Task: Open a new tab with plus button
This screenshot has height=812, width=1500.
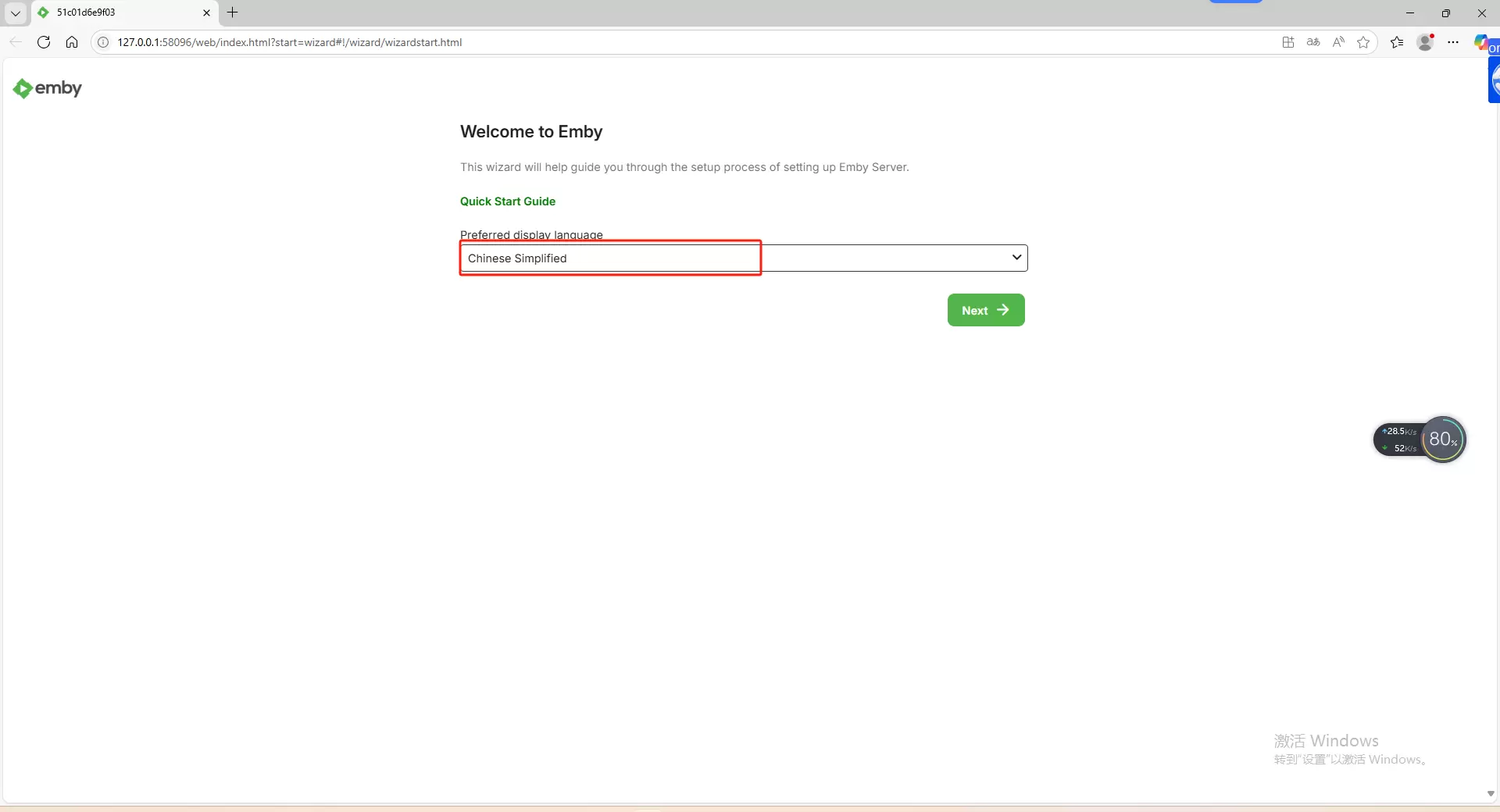Action: tap(232, 12)
